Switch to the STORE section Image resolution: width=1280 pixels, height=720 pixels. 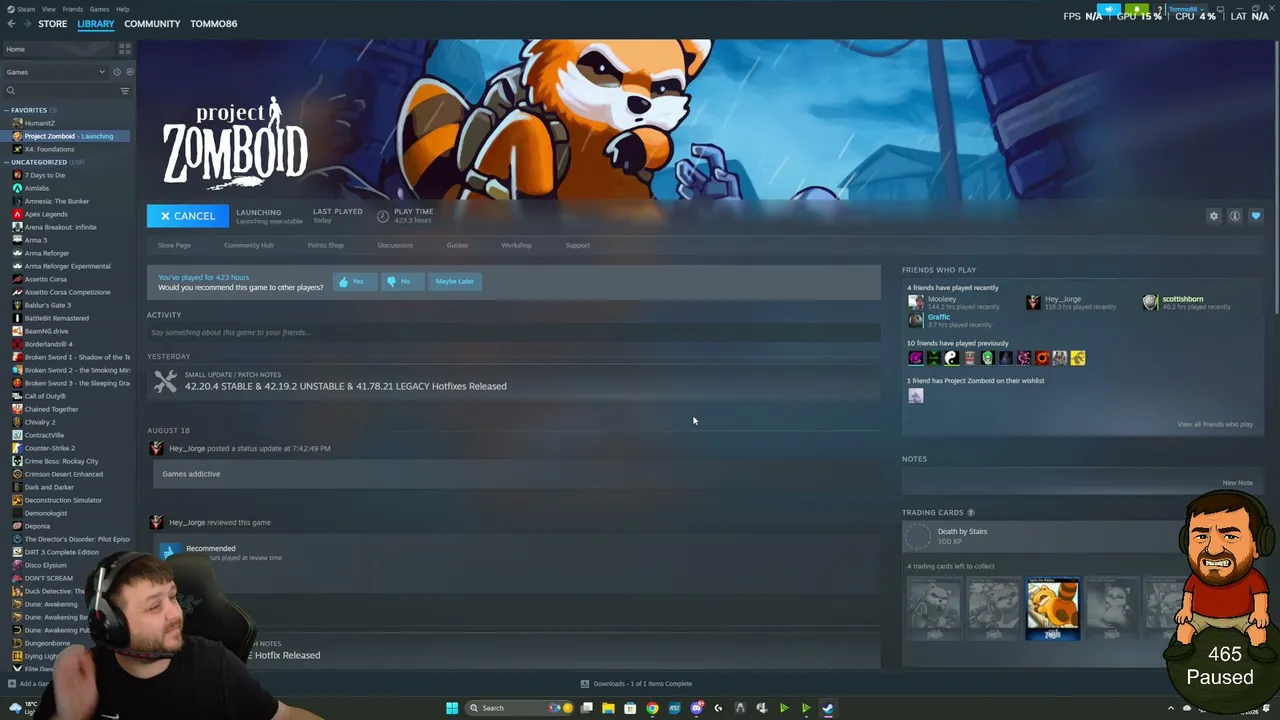[x=53, y=24]
